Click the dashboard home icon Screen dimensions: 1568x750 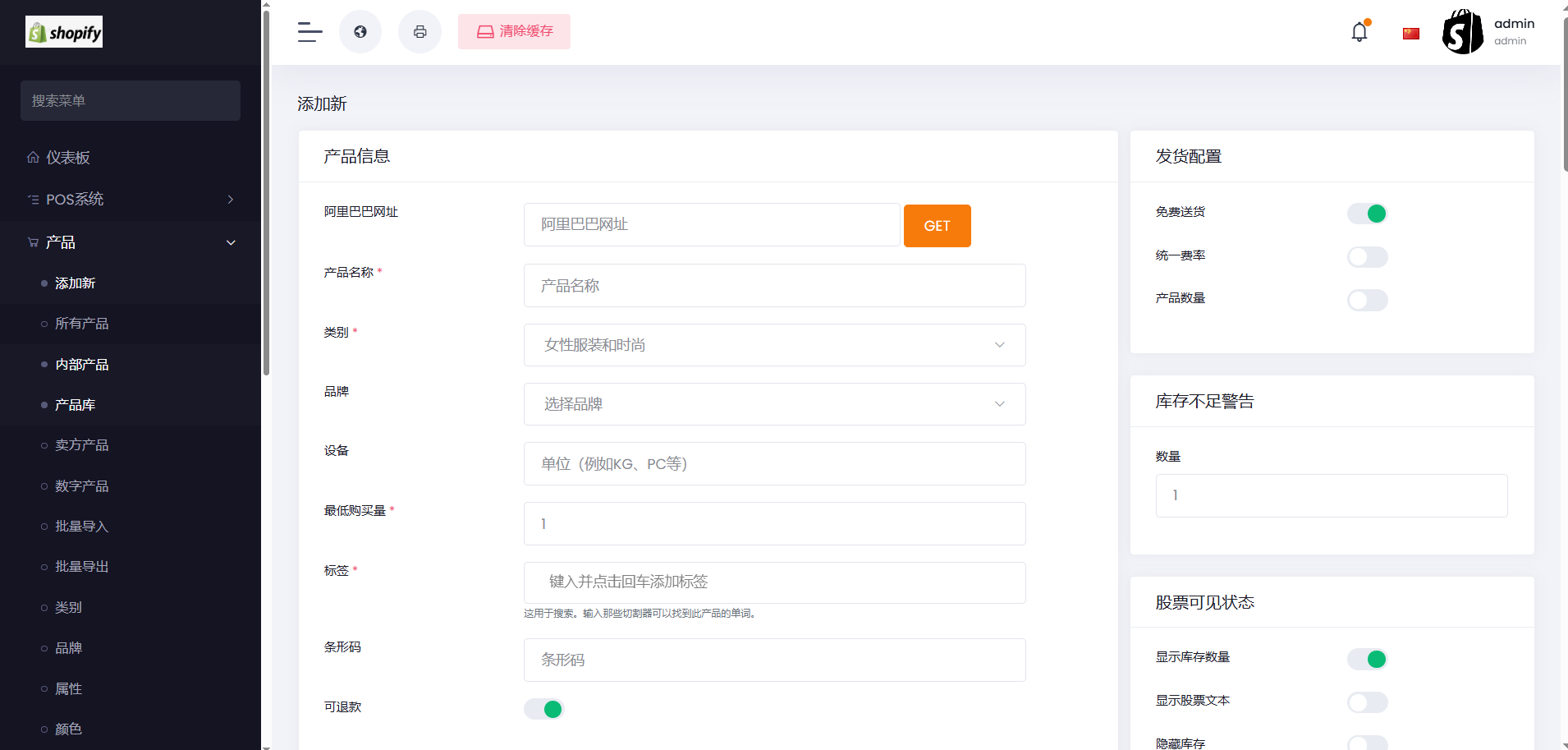tap(33, 157)
